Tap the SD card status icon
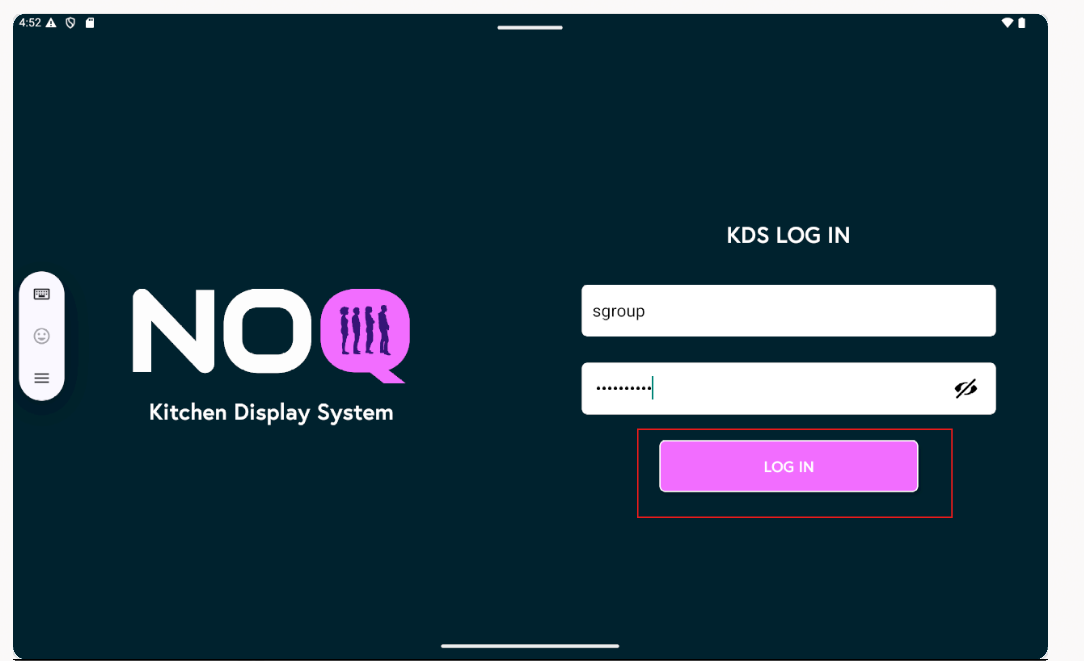The image size is (1084, 661). pos(90,22)
